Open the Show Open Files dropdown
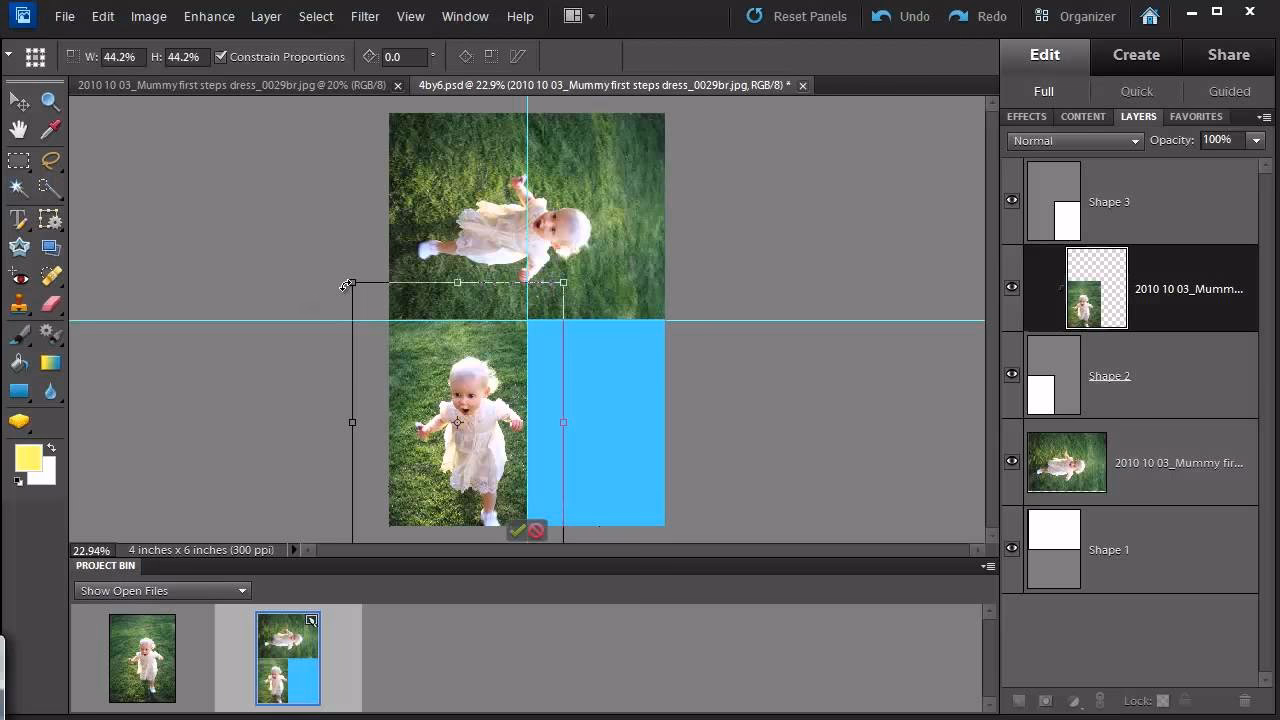The width and height of the screenshot is (1280, 720). click(240, 590)
